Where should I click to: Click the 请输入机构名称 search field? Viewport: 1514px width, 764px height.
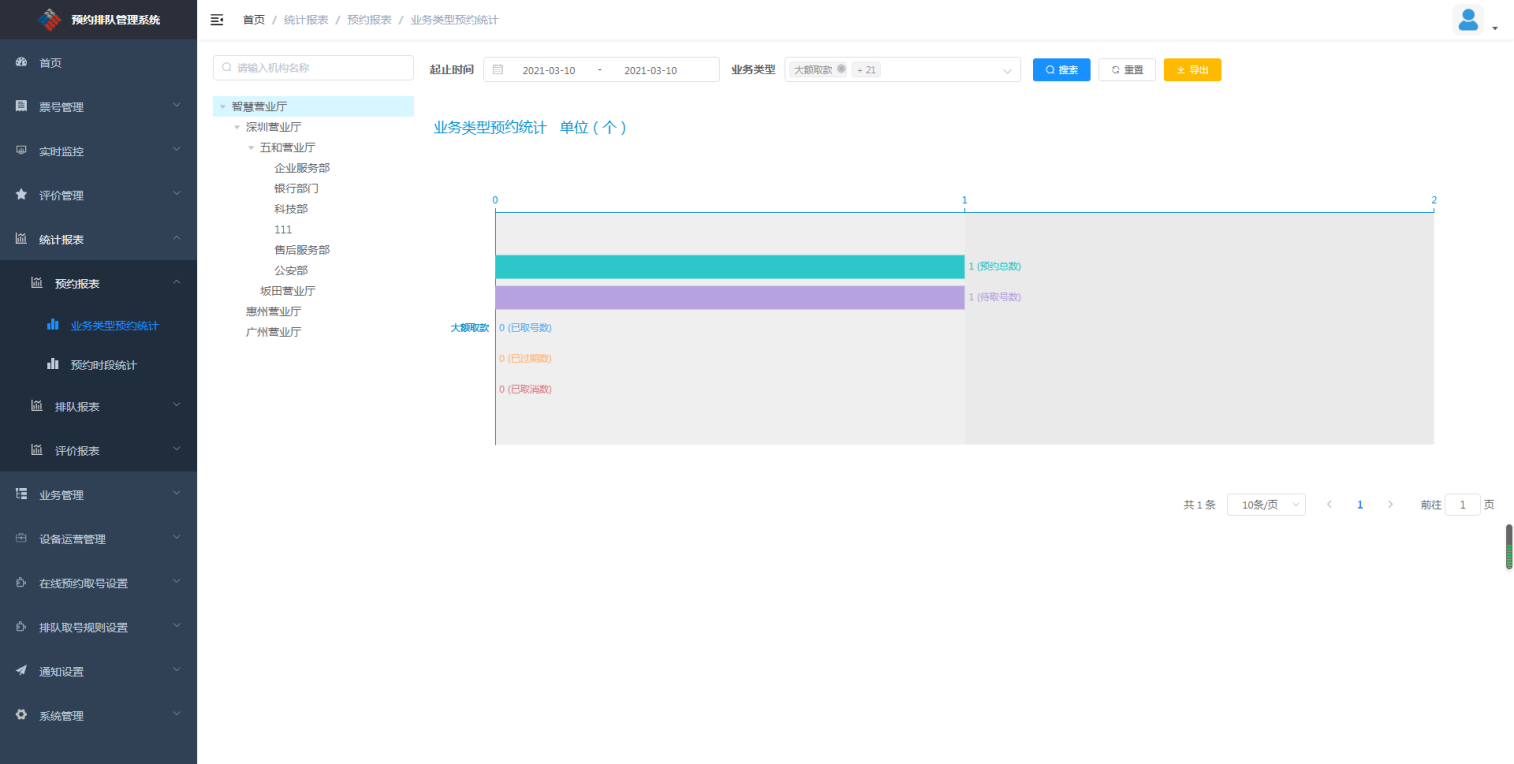[313, 68]
